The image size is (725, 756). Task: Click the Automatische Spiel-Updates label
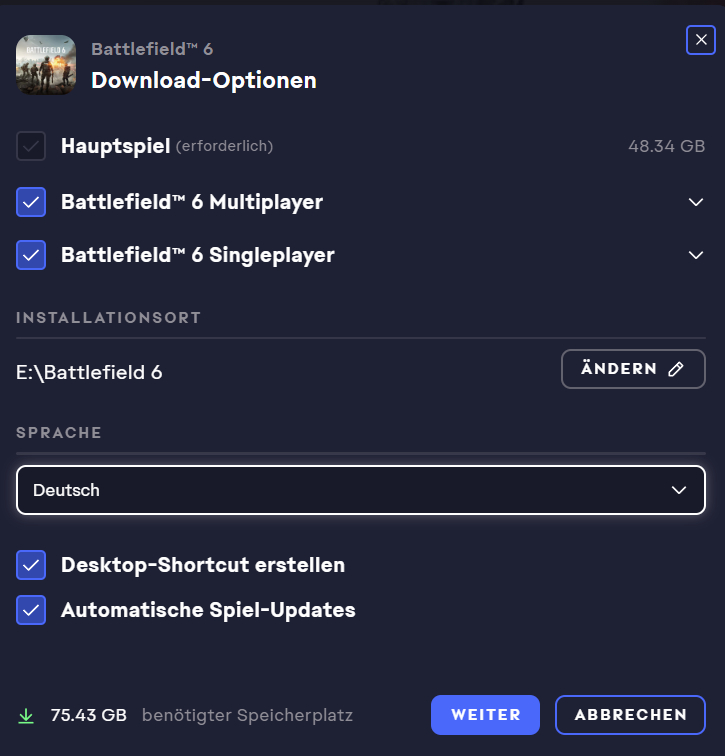click(208, 610)
